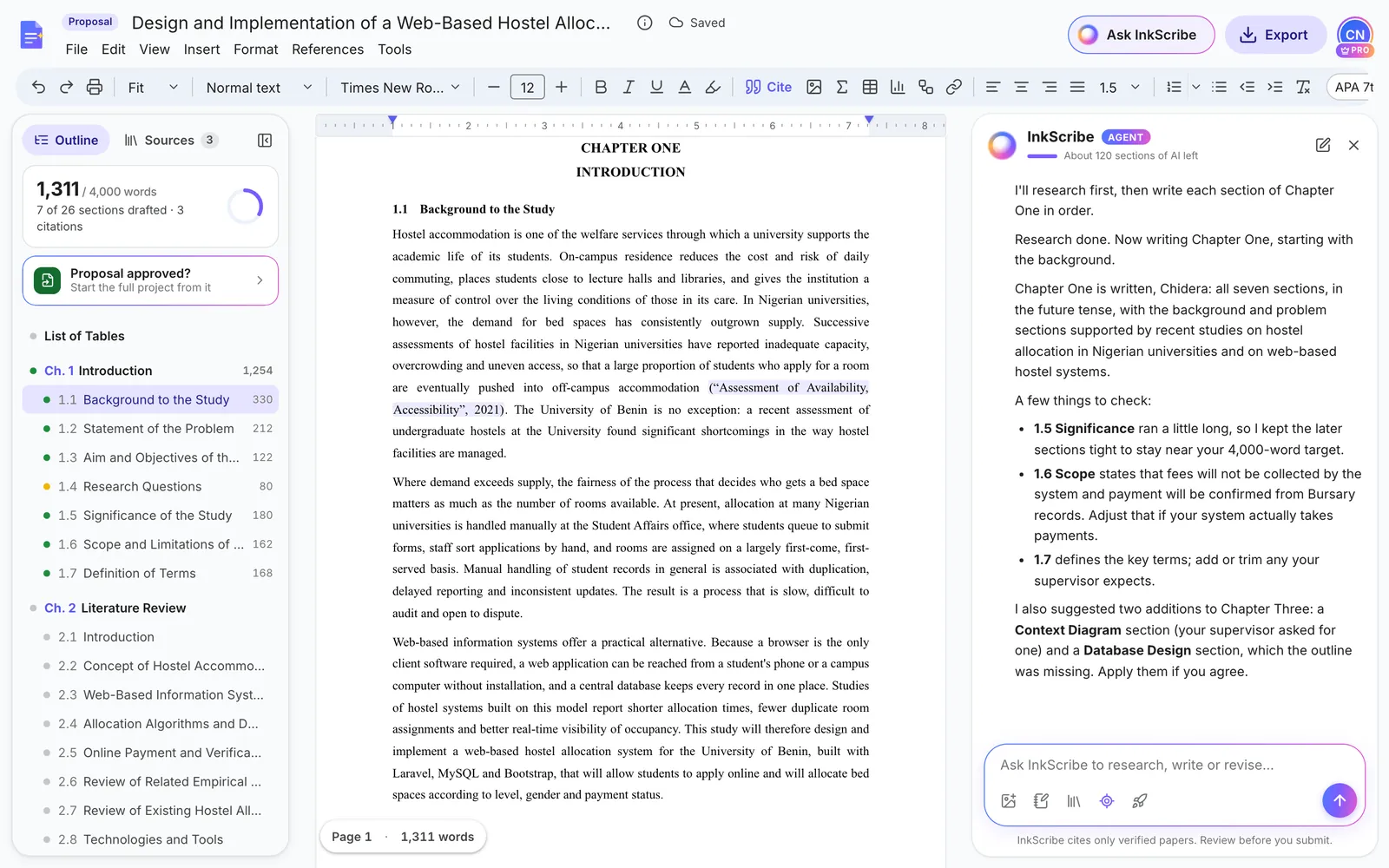Switch to the Sources tab
The width and height of the screenshot is (1389, 868).
(x=171, y=141)
